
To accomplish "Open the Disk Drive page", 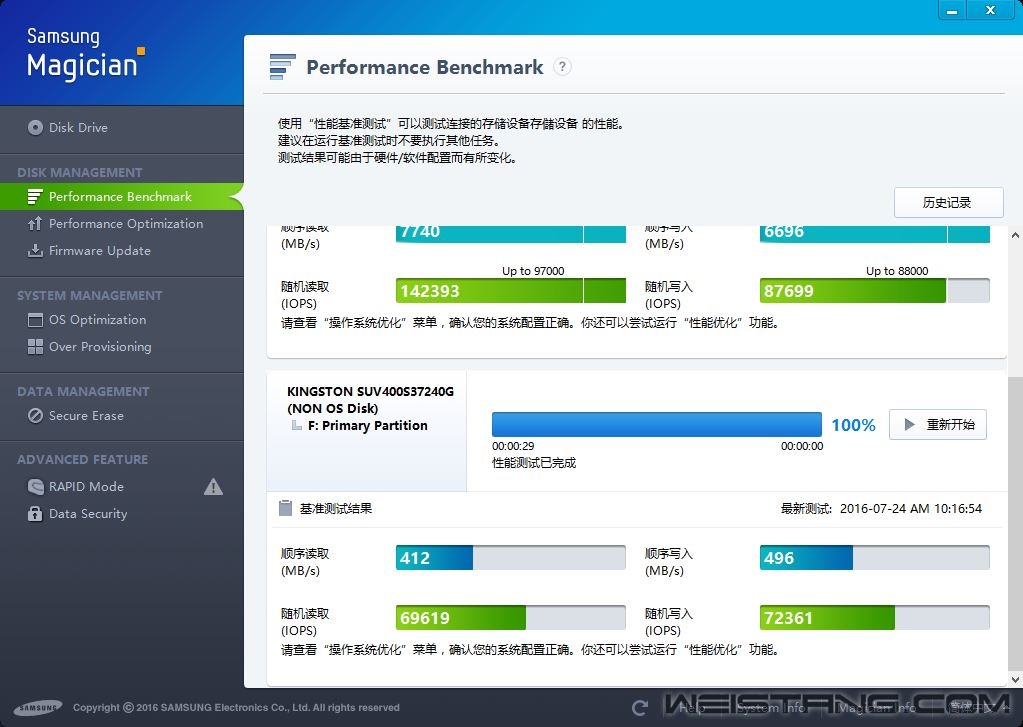I will 121,127.
